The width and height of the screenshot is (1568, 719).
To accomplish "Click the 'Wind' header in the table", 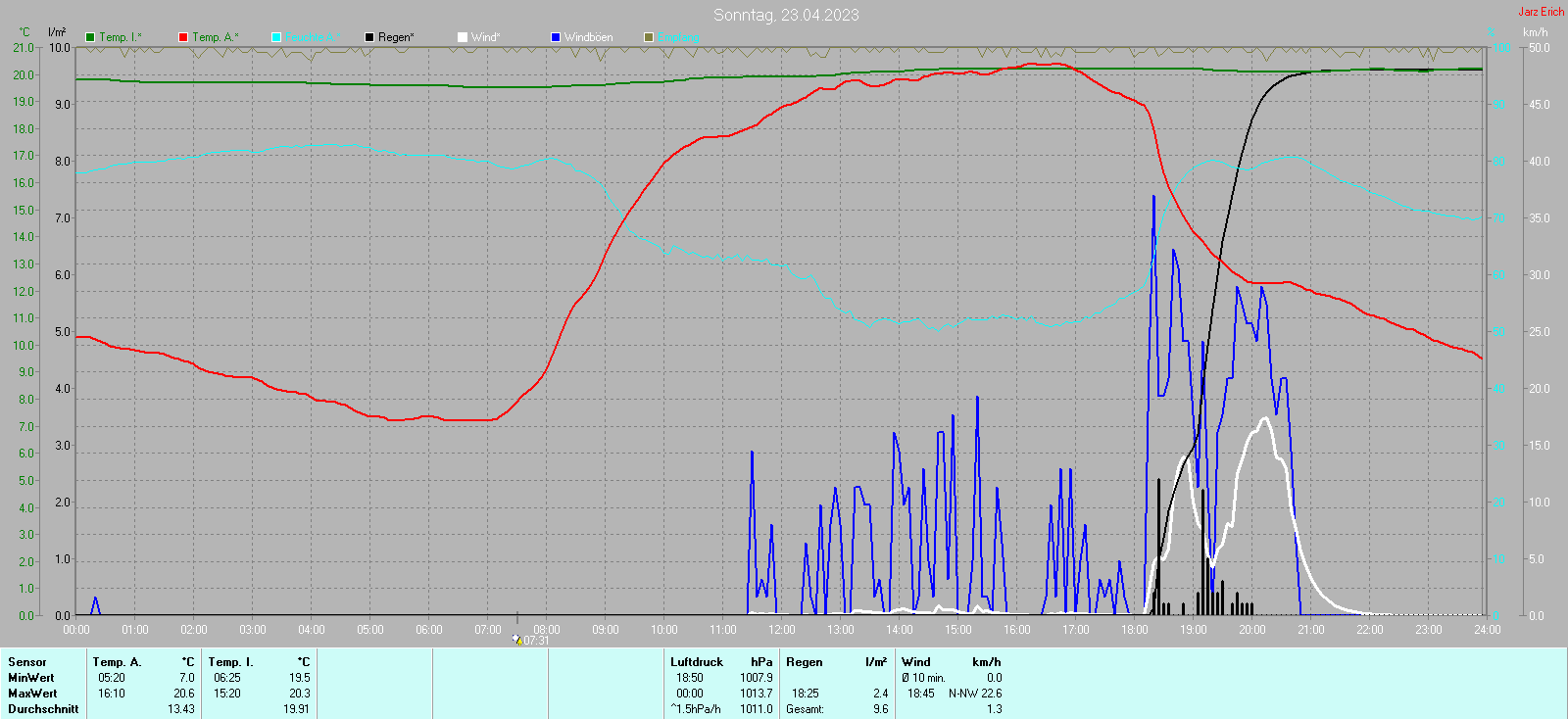I will point(916,662).
